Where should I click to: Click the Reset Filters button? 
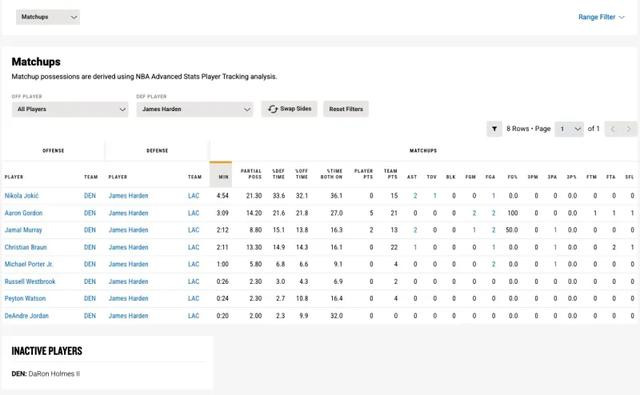(x=346, y=109)
